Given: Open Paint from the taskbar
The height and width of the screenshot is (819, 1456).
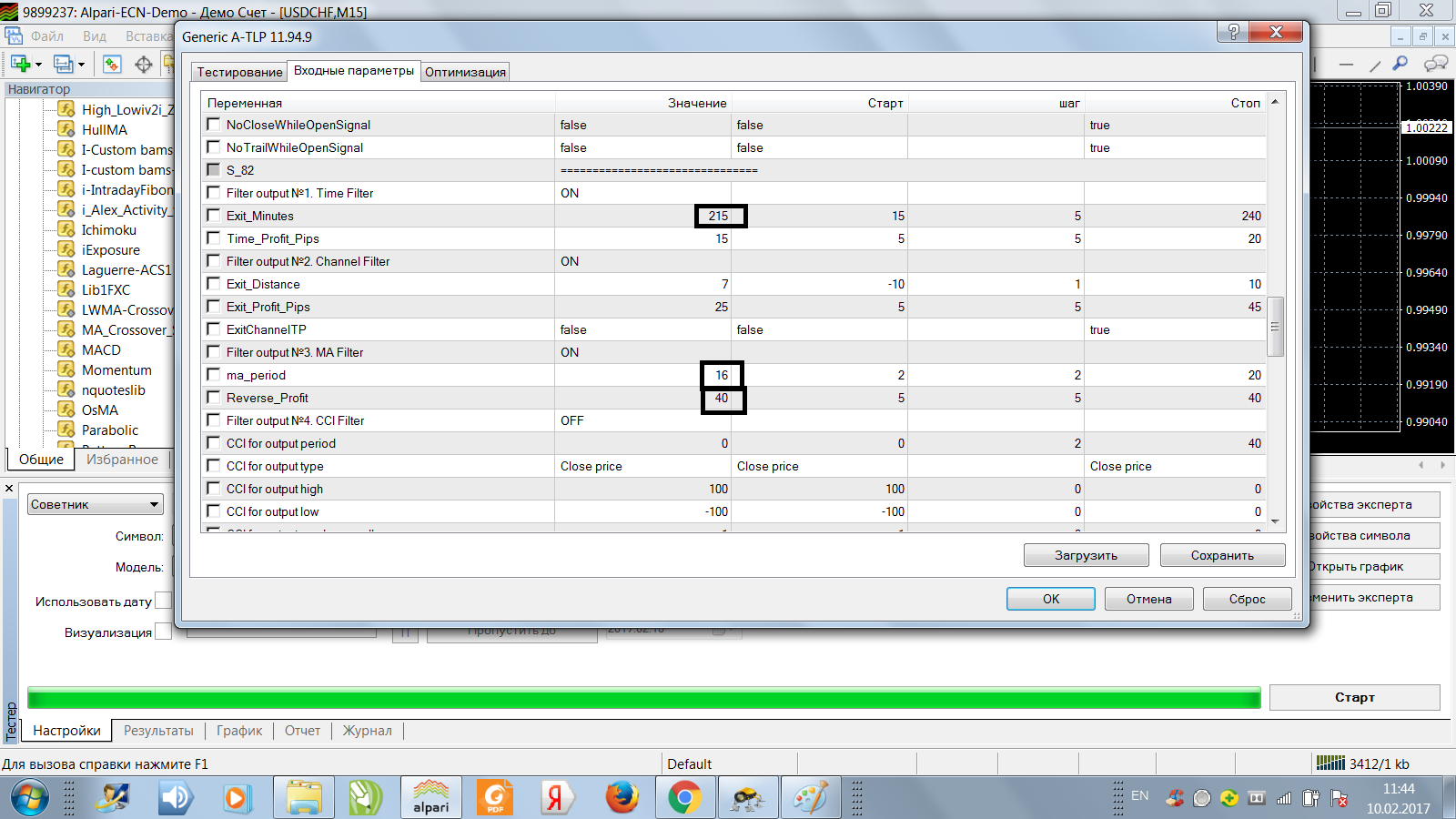Looking at the screenshot, I should coord(810,798).
